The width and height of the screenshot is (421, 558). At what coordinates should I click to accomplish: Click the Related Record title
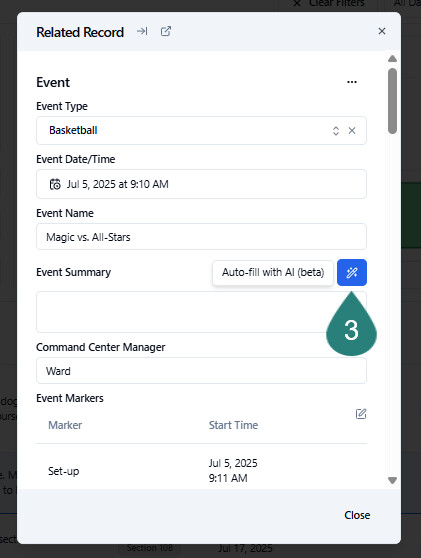pyautogui.click(x=80, y=32)
